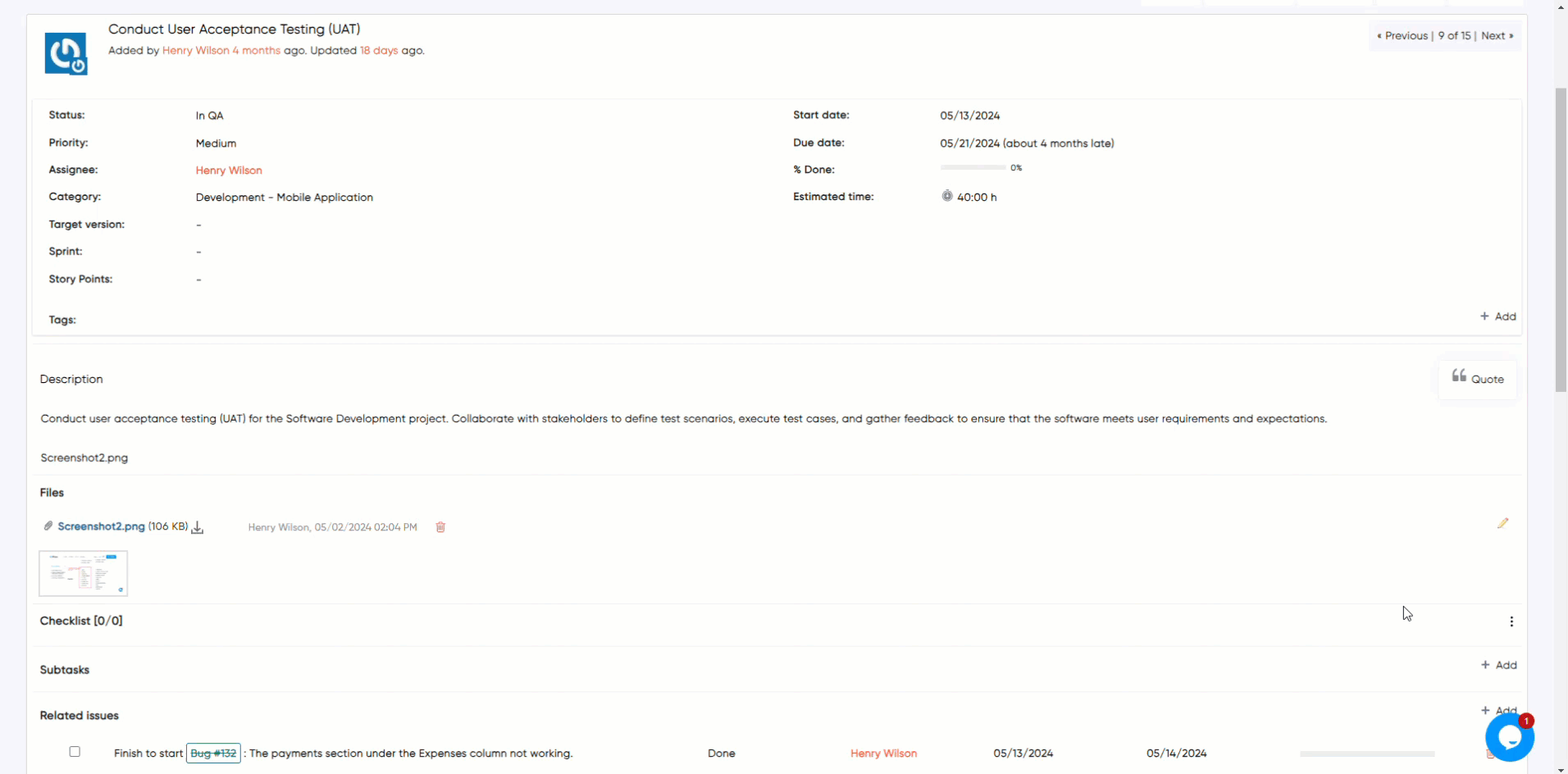Open the Bug #132 link

pos(213,754)
